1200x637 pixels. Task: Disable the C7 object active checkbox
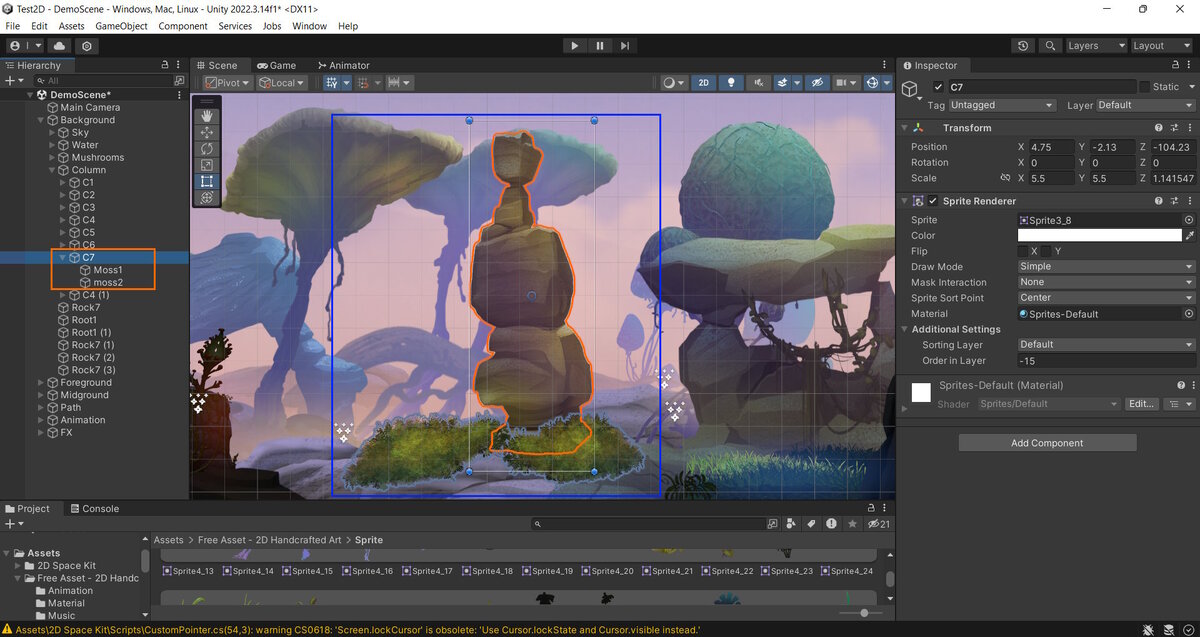[938, 87]
